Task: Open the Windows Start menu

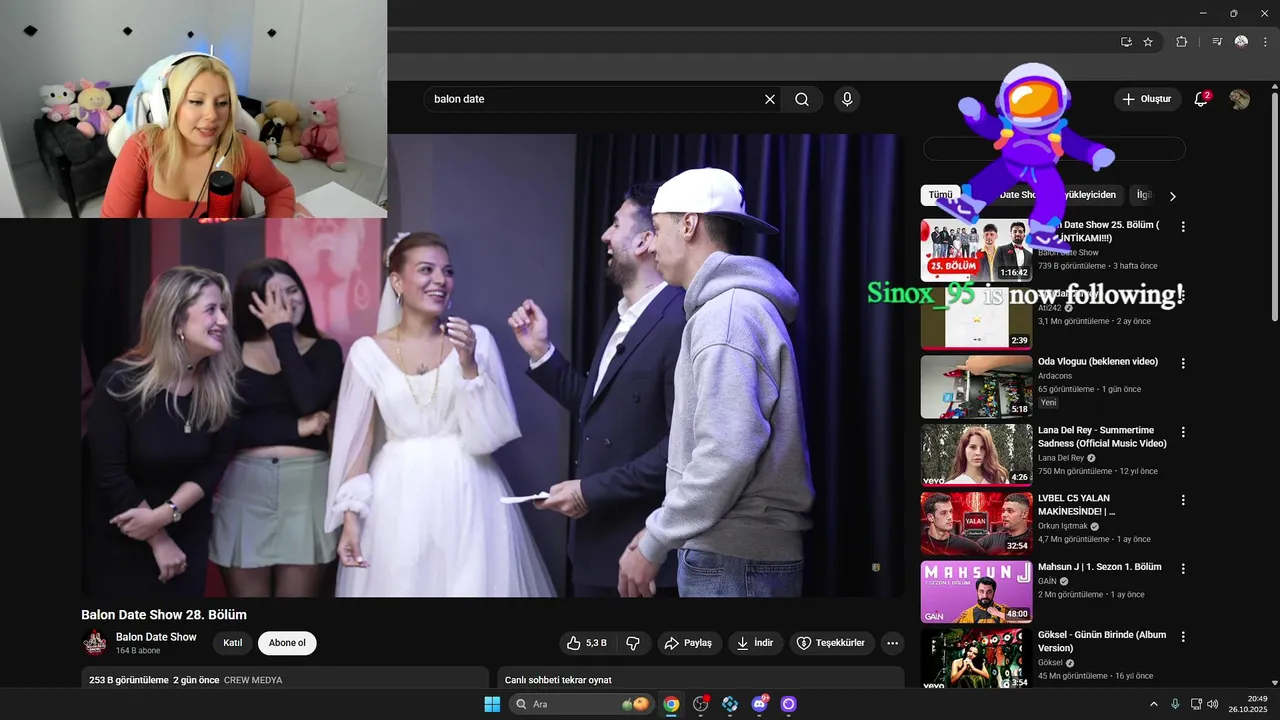Action: coord(492,704)
